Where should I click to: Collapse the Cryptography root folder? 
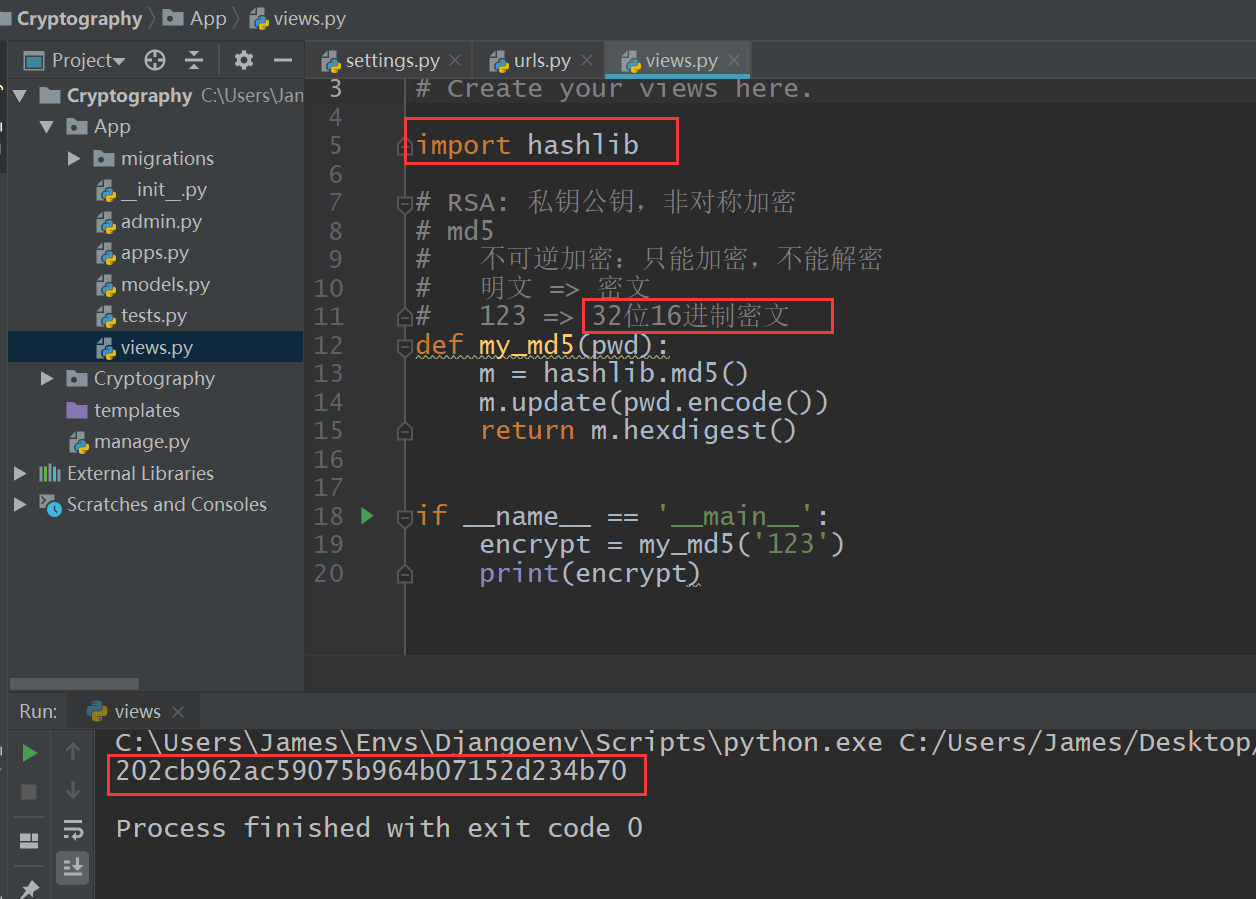[x=20, y=96]
